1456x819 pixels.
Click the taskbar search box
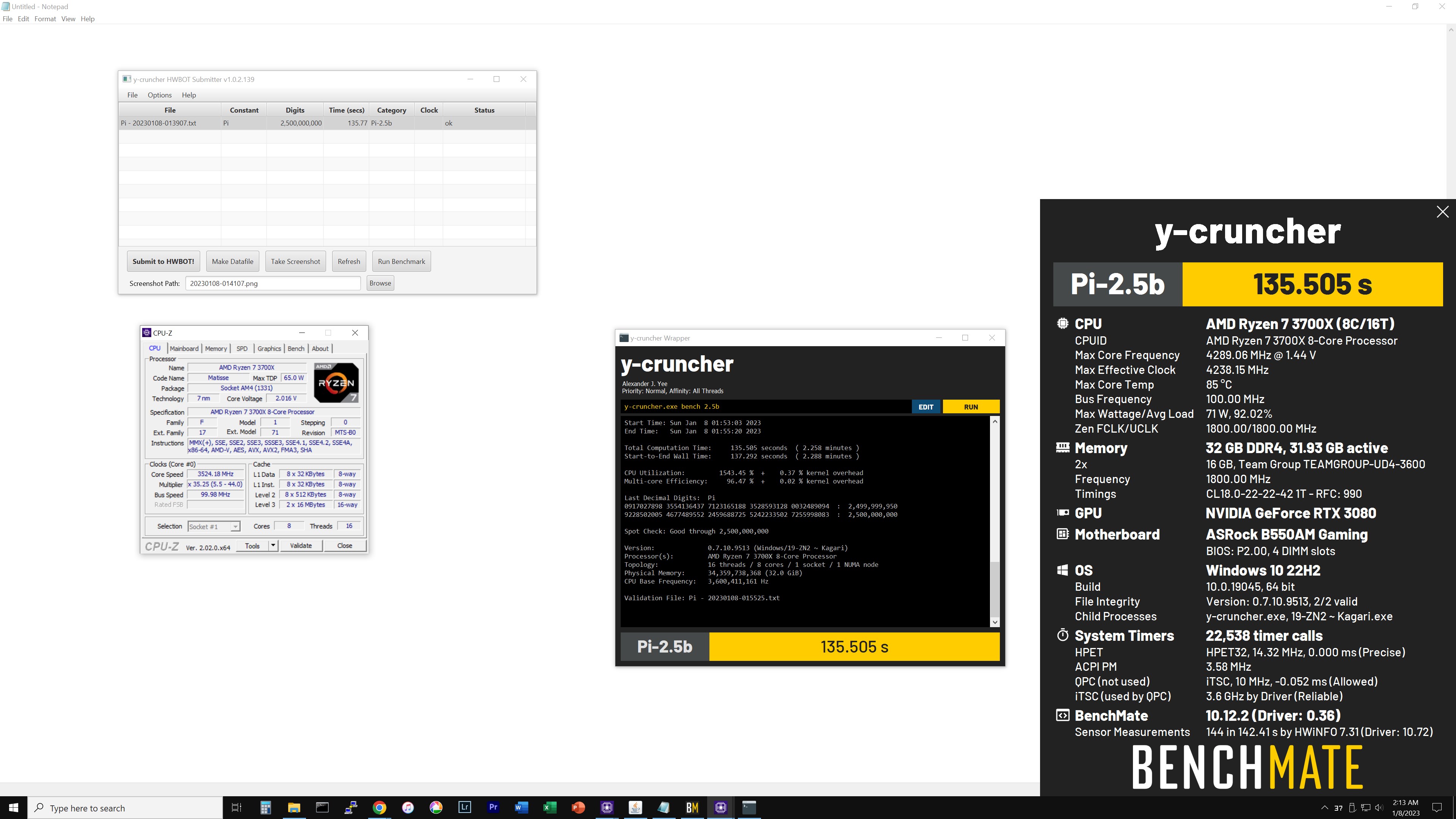pyautogui.click(x=125, y=808)
